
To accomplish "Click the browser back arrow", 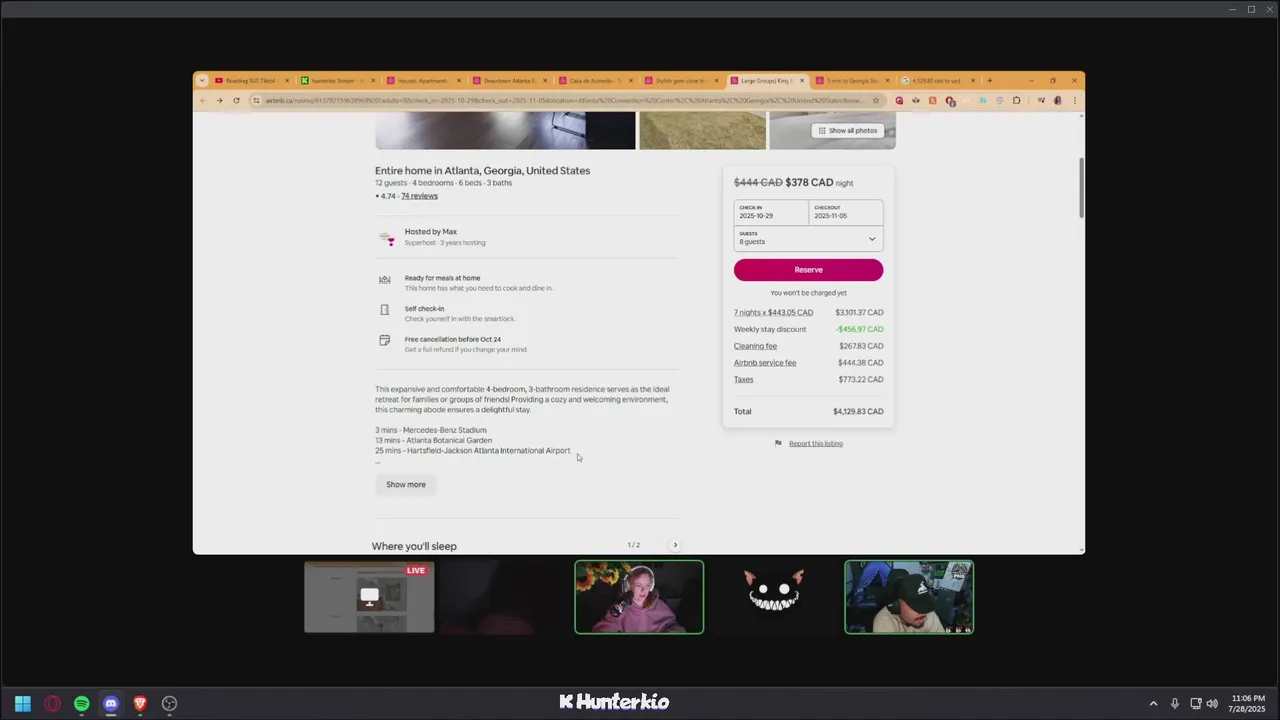I will (x=203, y=100).
